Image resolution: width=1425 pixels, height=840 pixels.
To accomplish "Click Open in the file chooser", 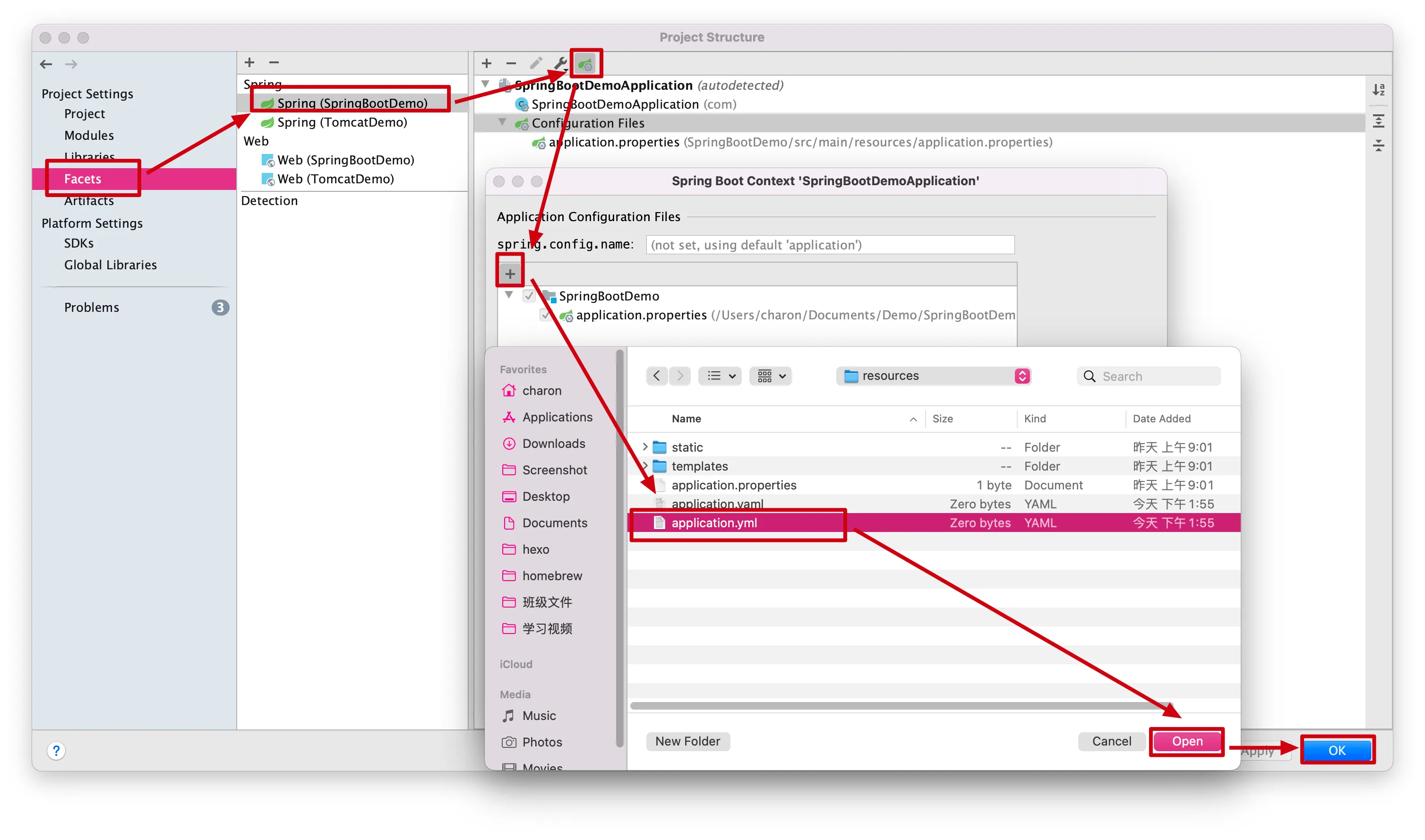I will coord(1187,742).
